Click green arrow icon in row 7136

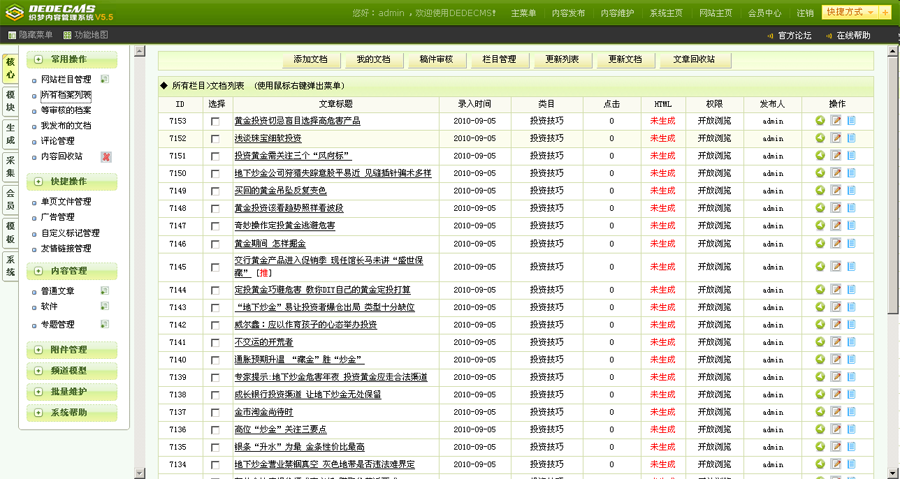point(820,429)
